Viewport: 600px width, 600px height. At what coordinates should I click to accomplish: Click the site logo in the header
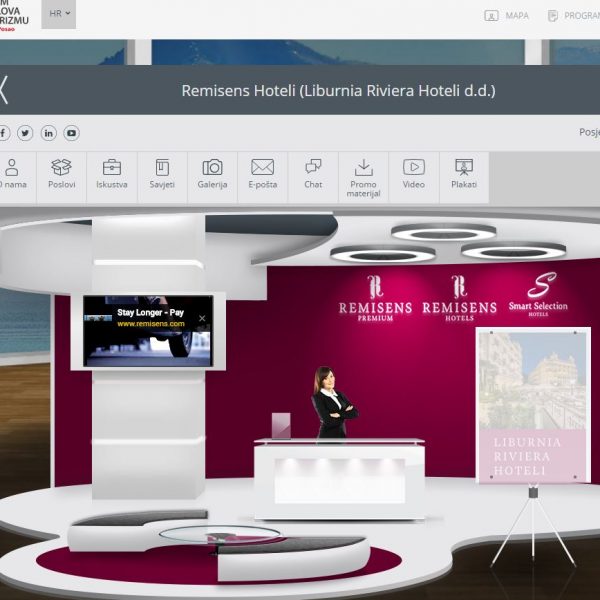[x=14, y=16]
